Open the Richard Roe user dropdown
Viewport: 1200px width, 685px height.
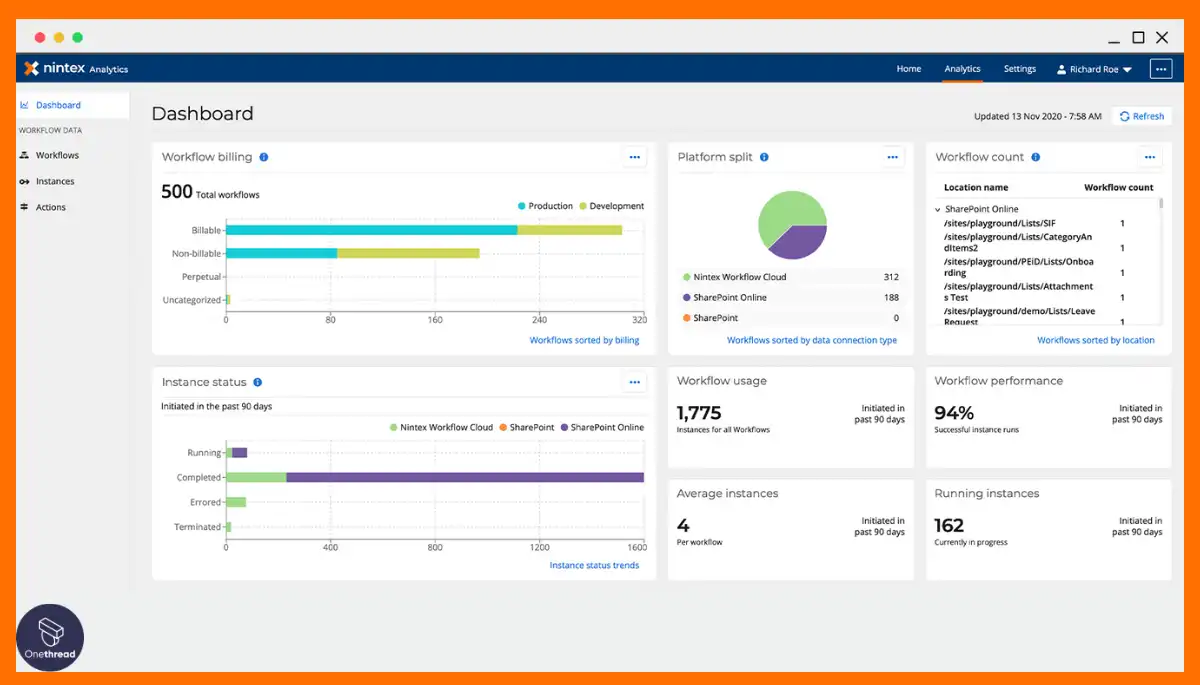click(x=1094, y=69)
